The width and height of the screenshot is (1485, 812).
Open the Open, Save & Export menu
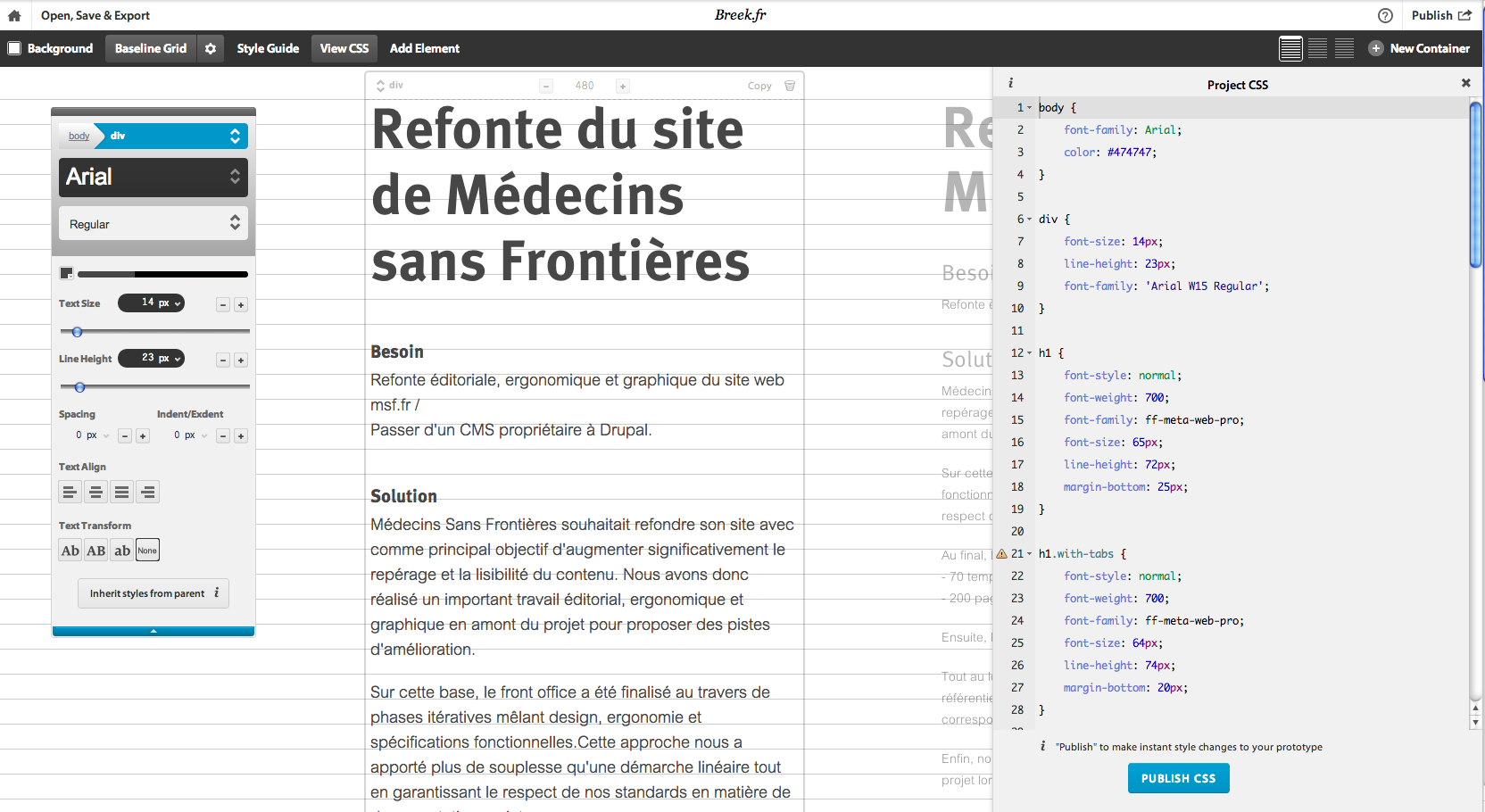tap(95, 15)
